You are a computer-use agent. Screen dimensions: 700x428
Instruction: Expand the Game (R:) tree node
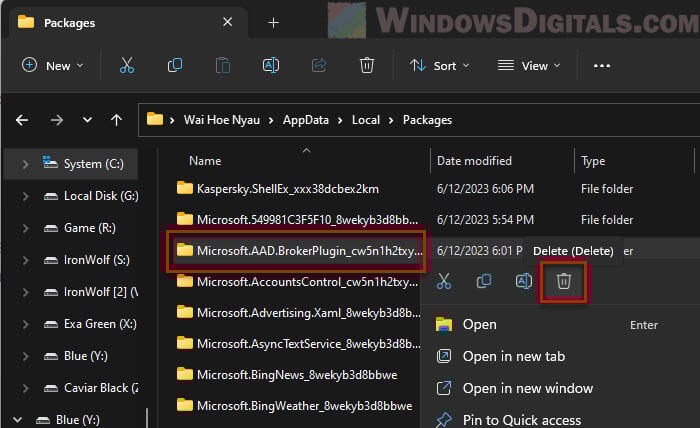pyautogui.click(x=25, y=229)
